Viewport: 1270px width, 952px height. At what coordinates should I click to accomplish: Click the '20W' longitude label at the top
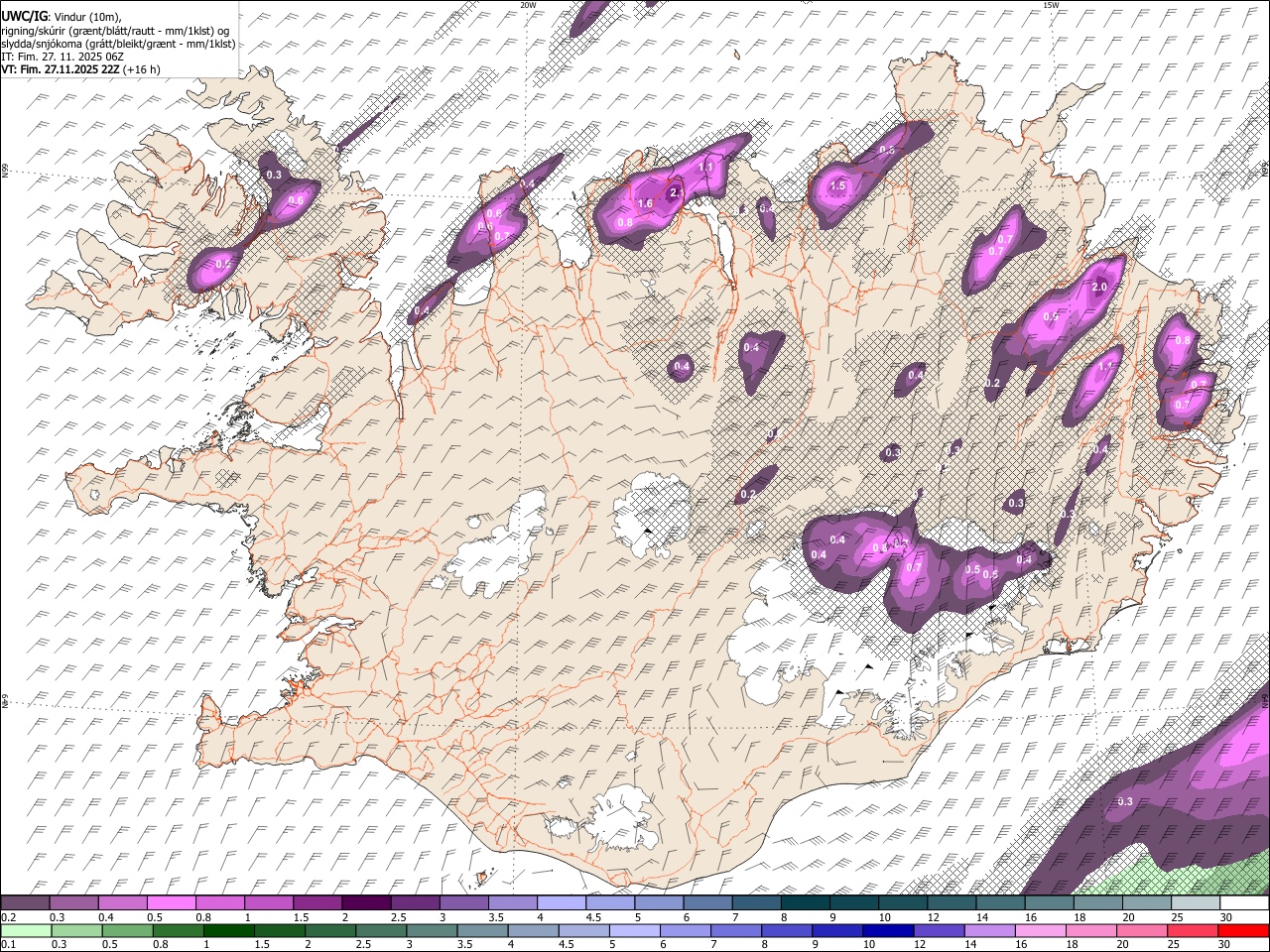[x=528, y=5]
